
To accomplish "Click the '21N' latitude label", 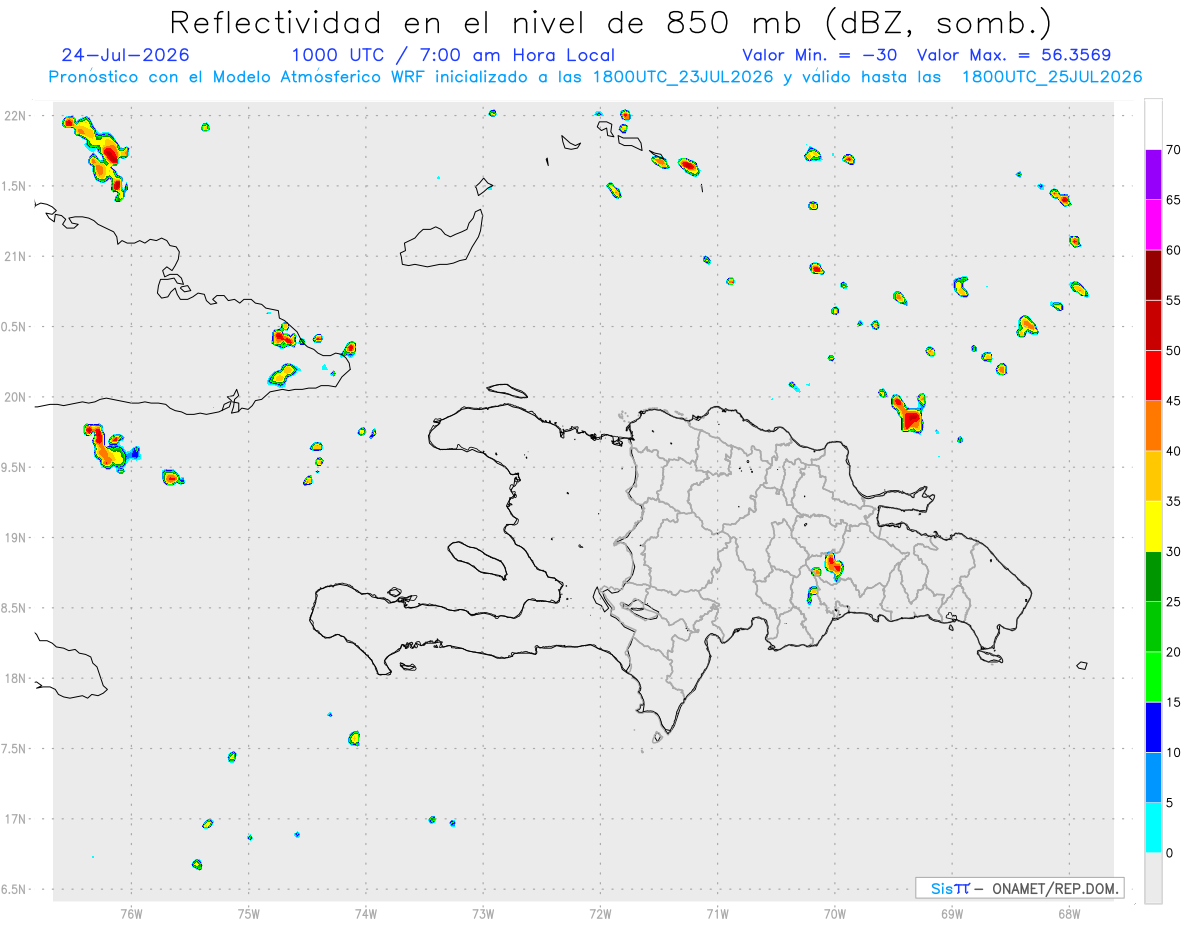I will click(x=17, y=256).
